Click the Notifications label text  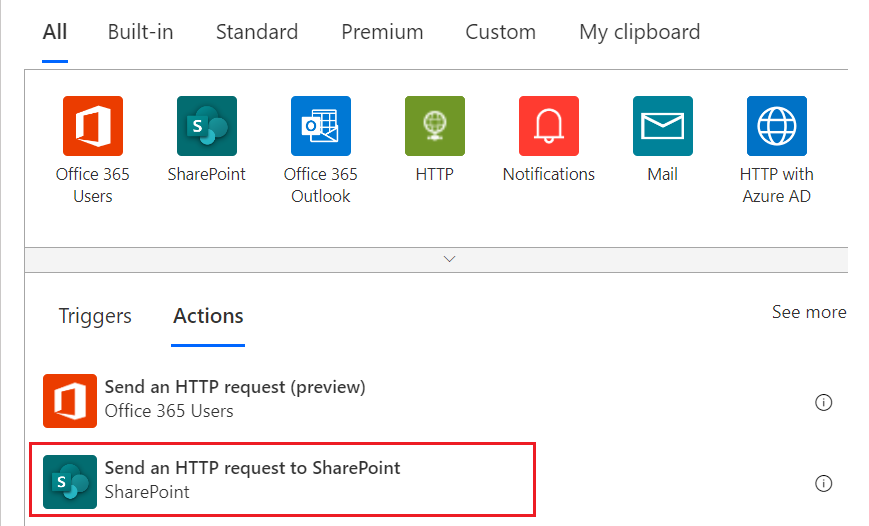[549, 174]
